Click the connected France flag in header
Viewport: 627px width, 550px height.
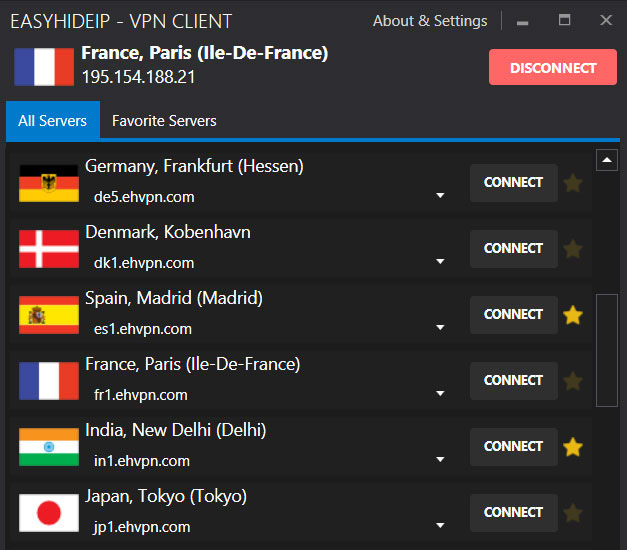coord(44,67)
